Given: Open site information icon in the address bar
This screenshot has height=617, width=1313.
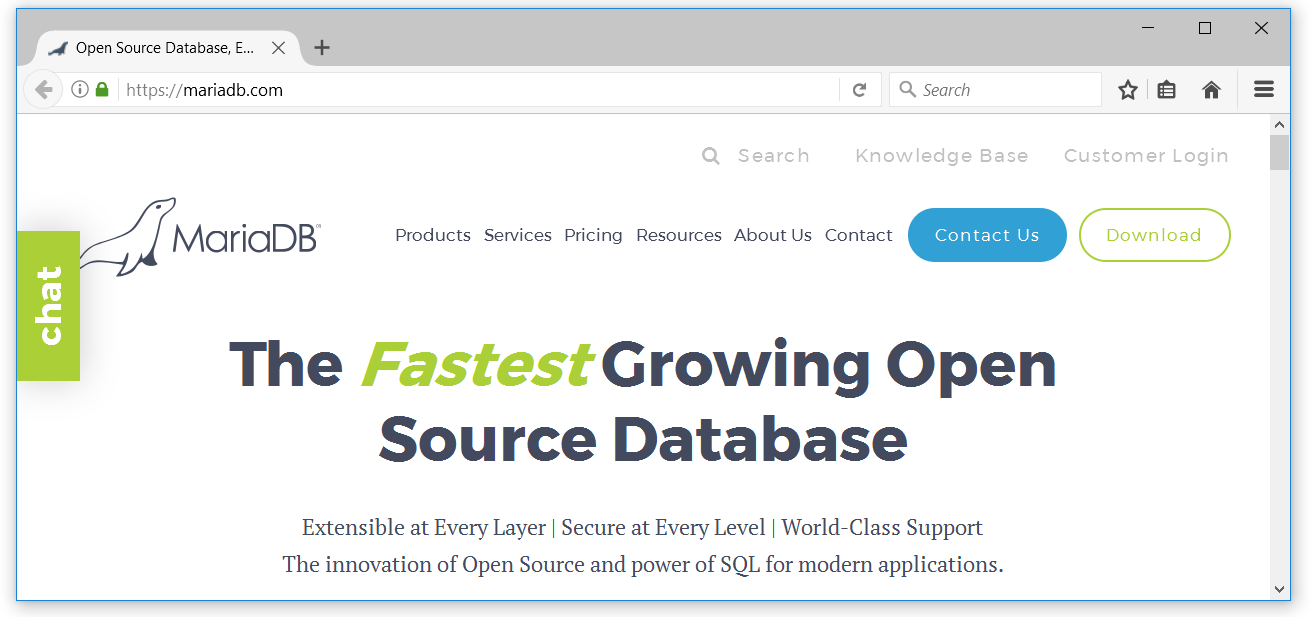Looking at the screenshot, I should tap(80, 90).
